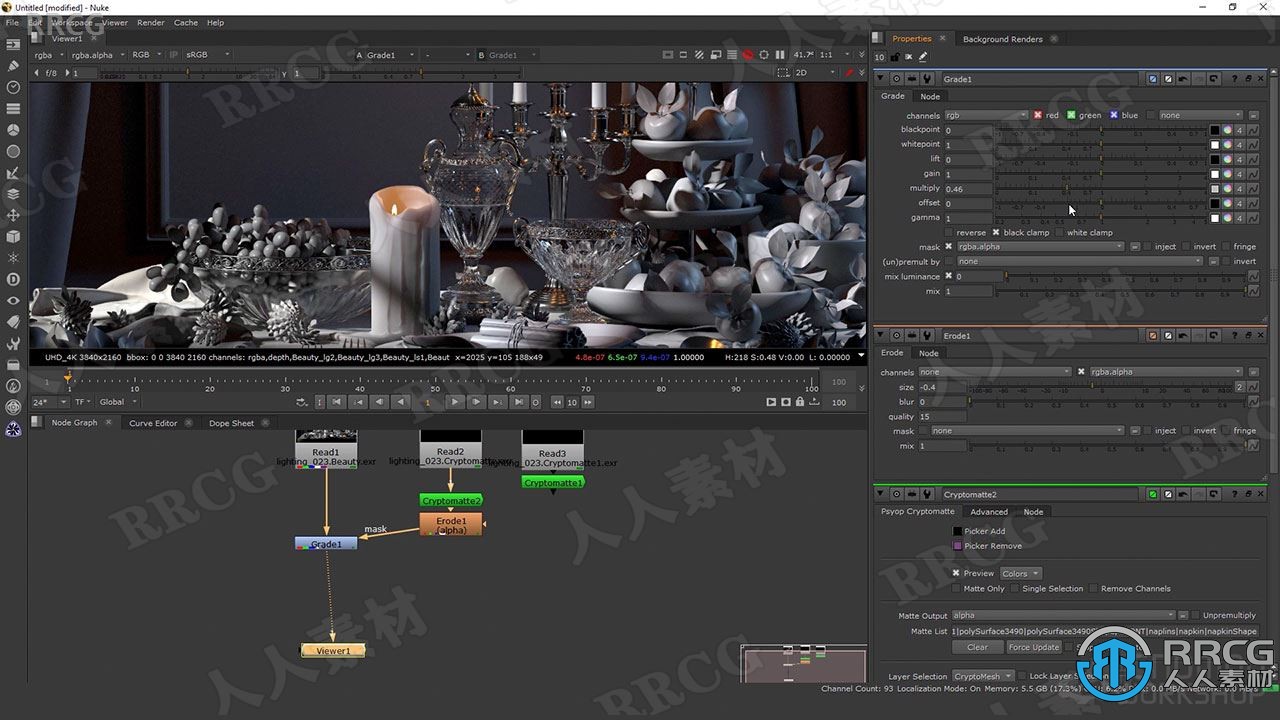Open the Time nodes clock icon

(13, 87)
